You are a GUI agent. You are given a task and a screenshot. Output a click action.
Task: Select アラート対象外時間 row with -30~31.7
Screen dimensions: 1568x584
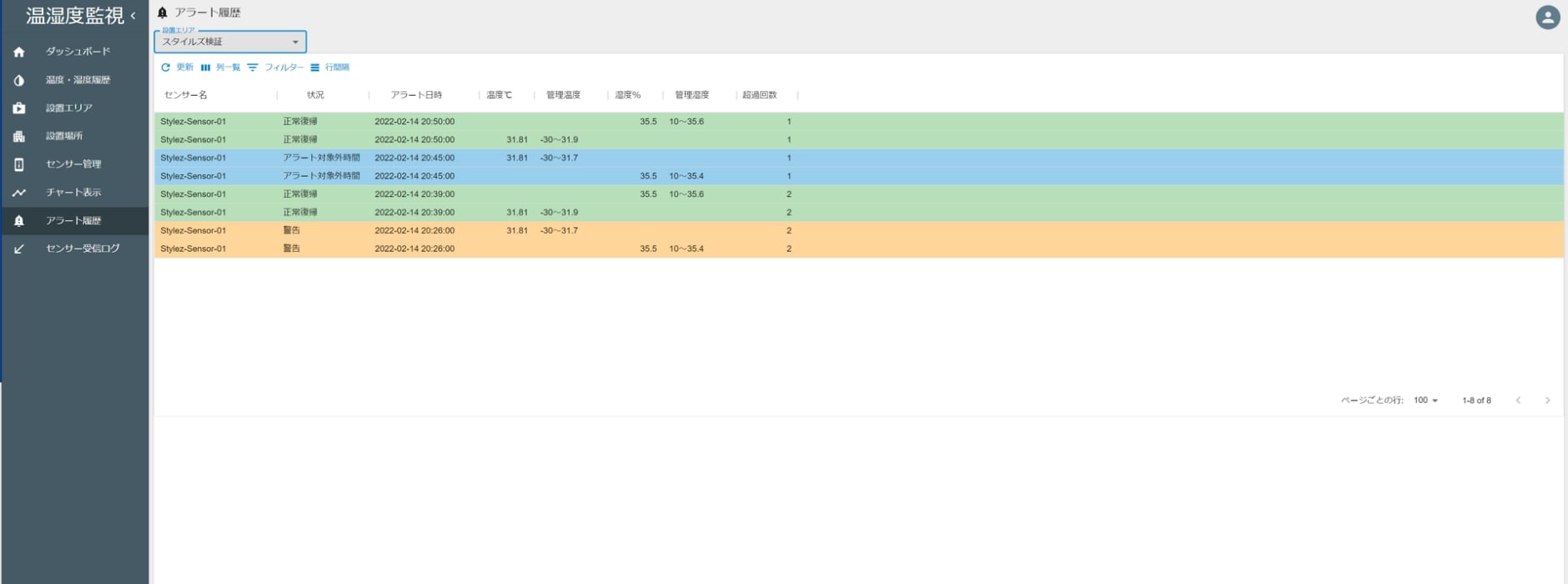pyautogui.click(x=858, y=159)
